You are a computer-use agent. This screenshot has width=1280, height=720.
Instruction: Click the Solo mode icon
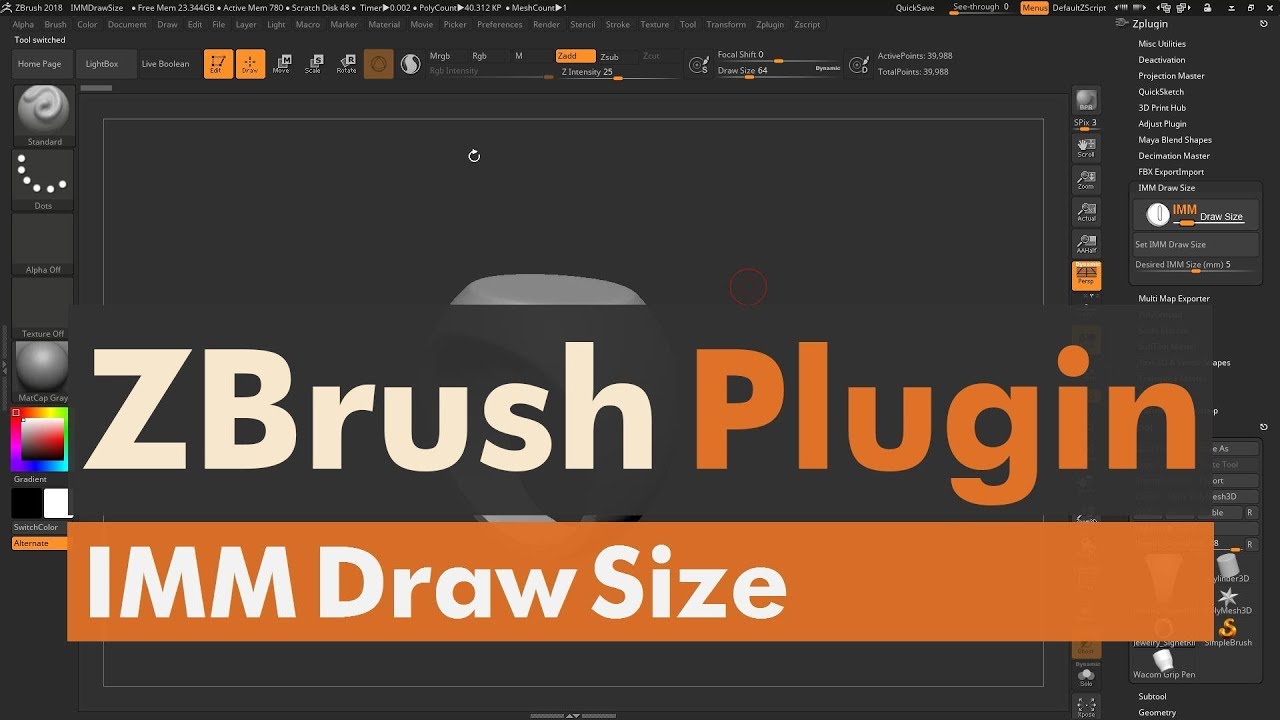click(x=1086, y=677)
